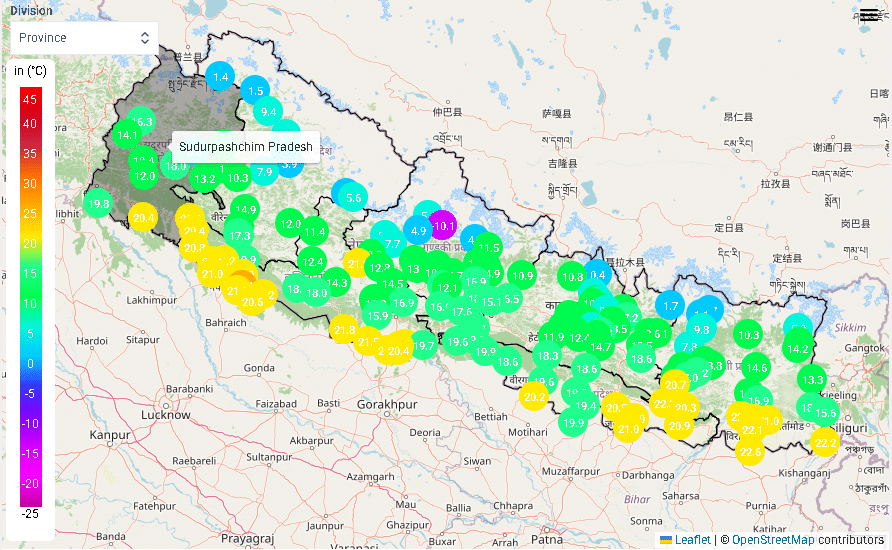Click the 14.3 station marker
892x550 pixels.
[x=336, y=282]
